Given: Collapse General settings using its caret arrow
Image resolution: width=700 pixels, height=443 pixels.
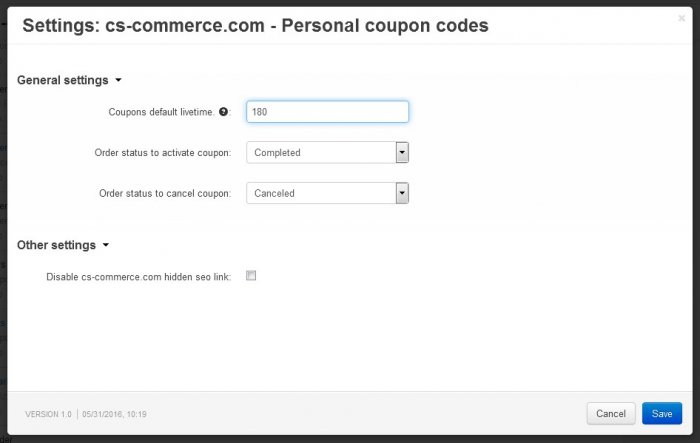Looking at the screenshot, I should click(118, 80).
